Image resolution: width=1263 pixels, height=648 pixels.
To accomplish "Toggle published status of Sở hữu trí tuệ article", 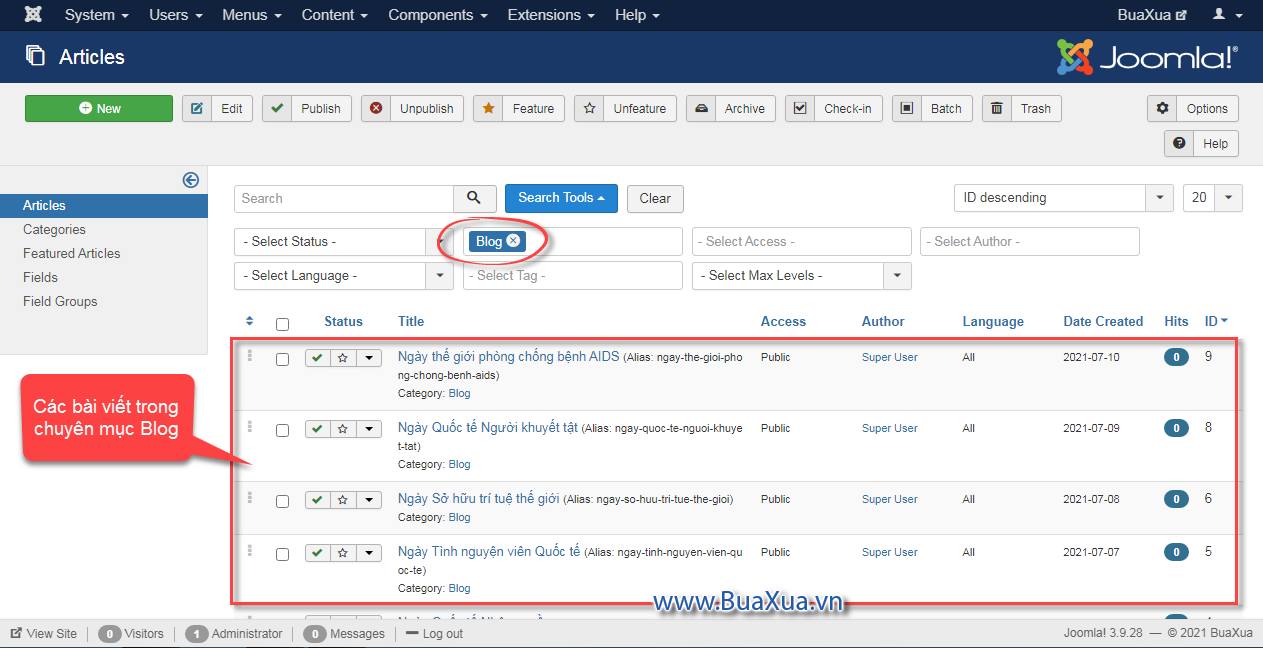I will [x=318, y=500].
